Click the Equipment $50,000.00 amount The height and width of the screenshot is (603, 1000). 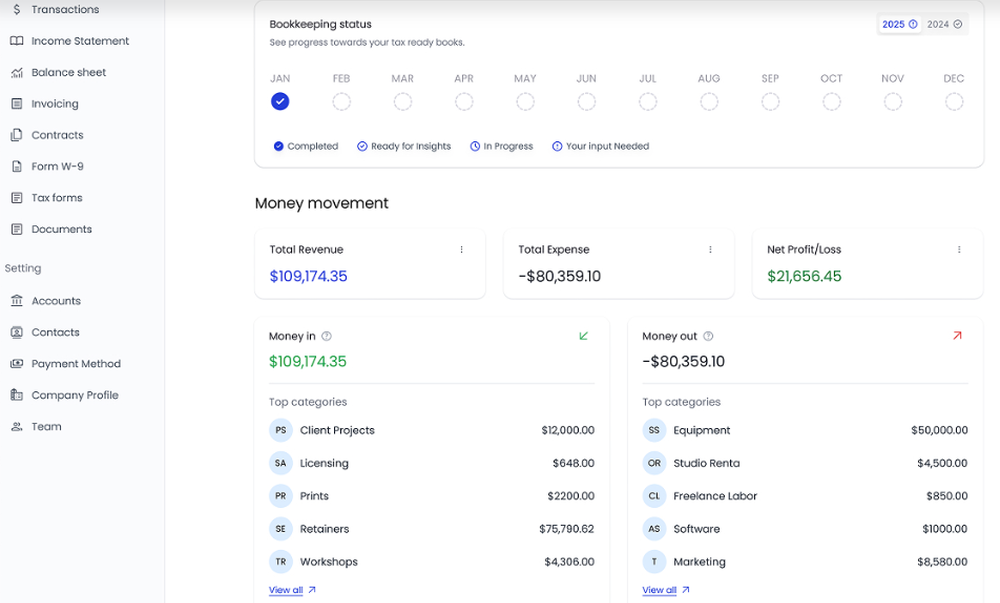939,430
